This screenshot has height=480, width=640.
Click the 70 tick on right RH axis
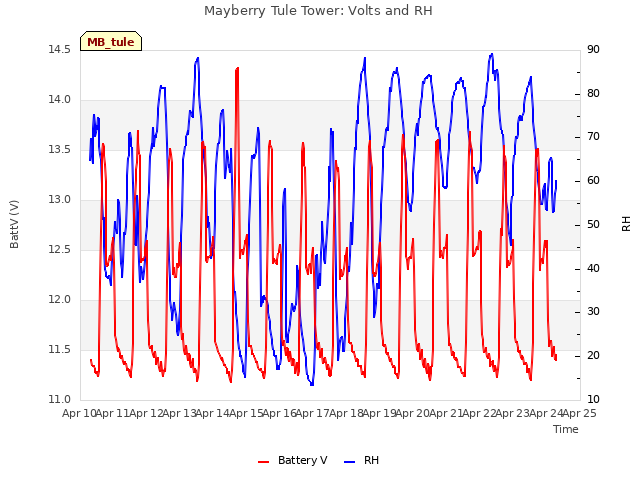click(x=593, y=137)
